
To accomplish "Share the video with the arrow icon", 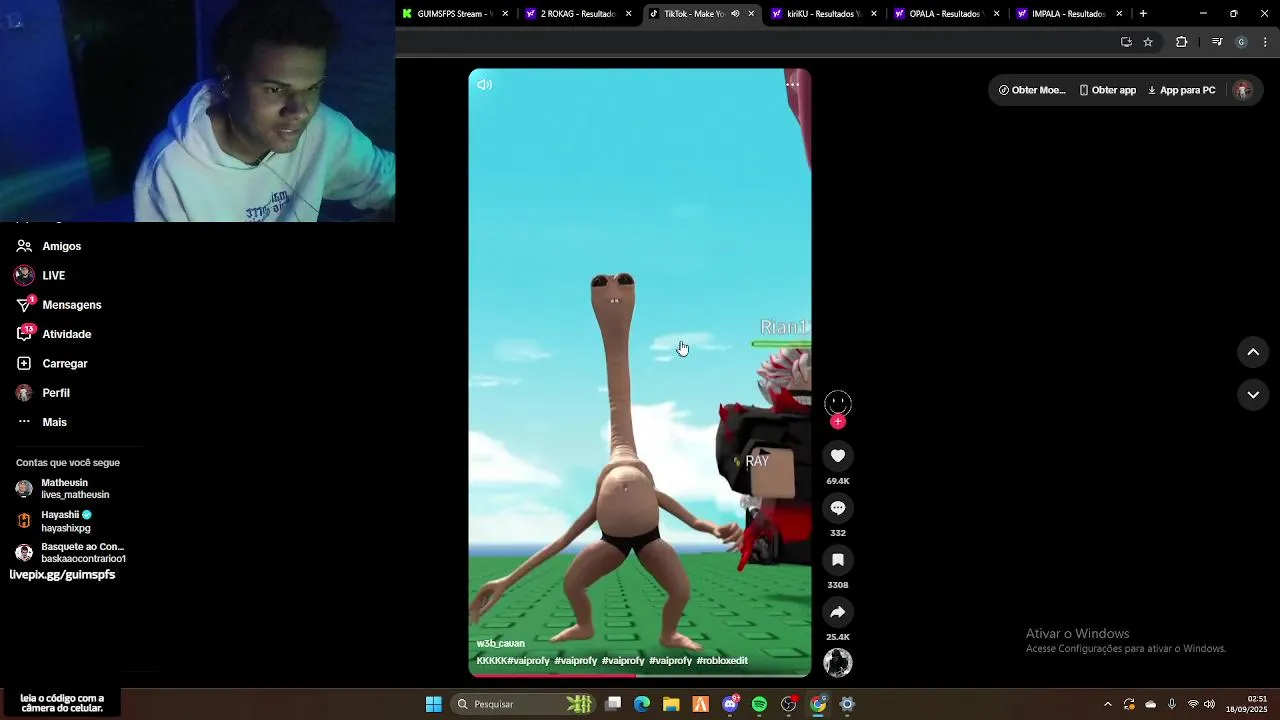I will [x=838, y=612].
